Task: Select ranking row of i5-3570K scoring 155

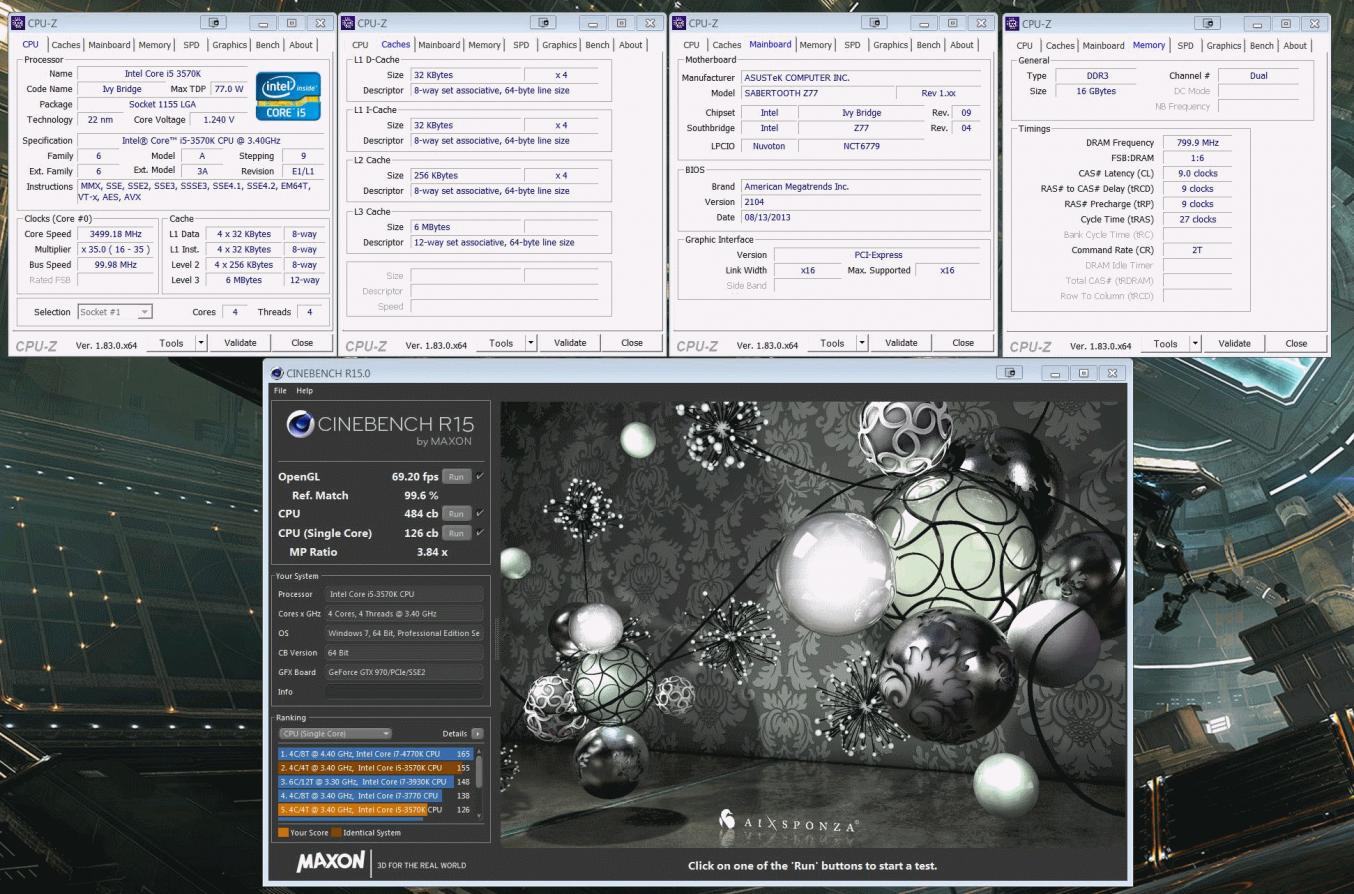Action: [x=376, y=768]
